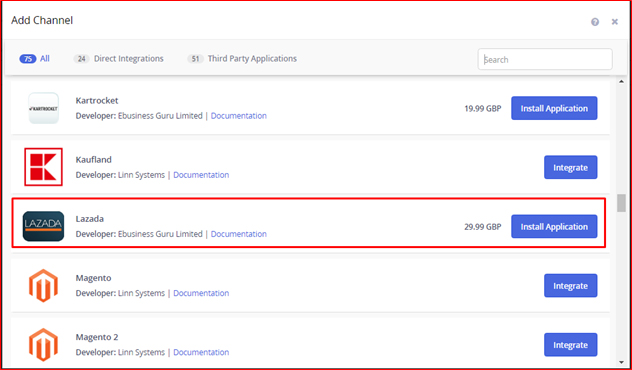Click the Add Channel title
This screenshot has width=632, height=370.
(42, 20)
